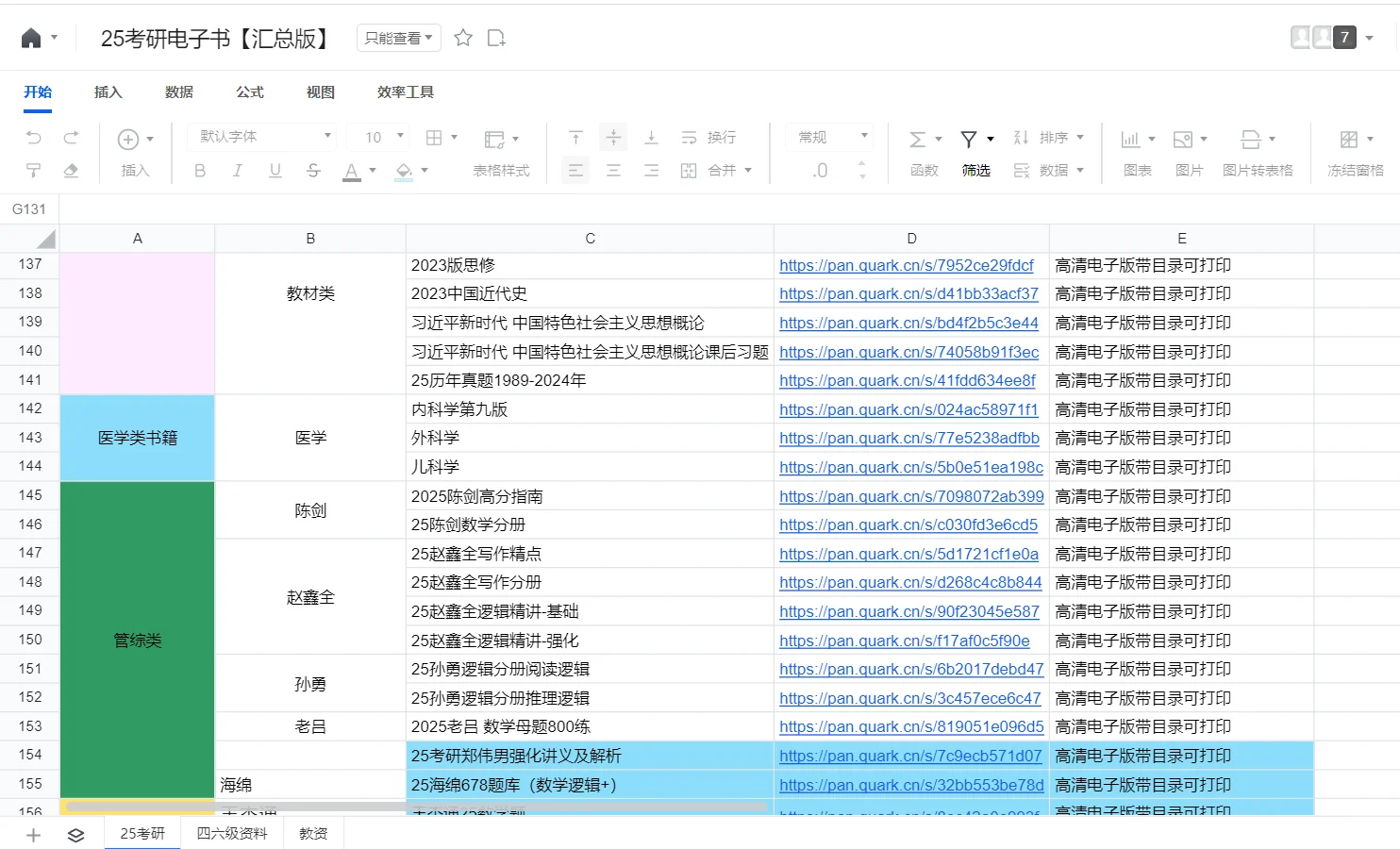Expand the merge 合并 dropdown arrow
The image size is (1400, 849).
click(748, 171)
